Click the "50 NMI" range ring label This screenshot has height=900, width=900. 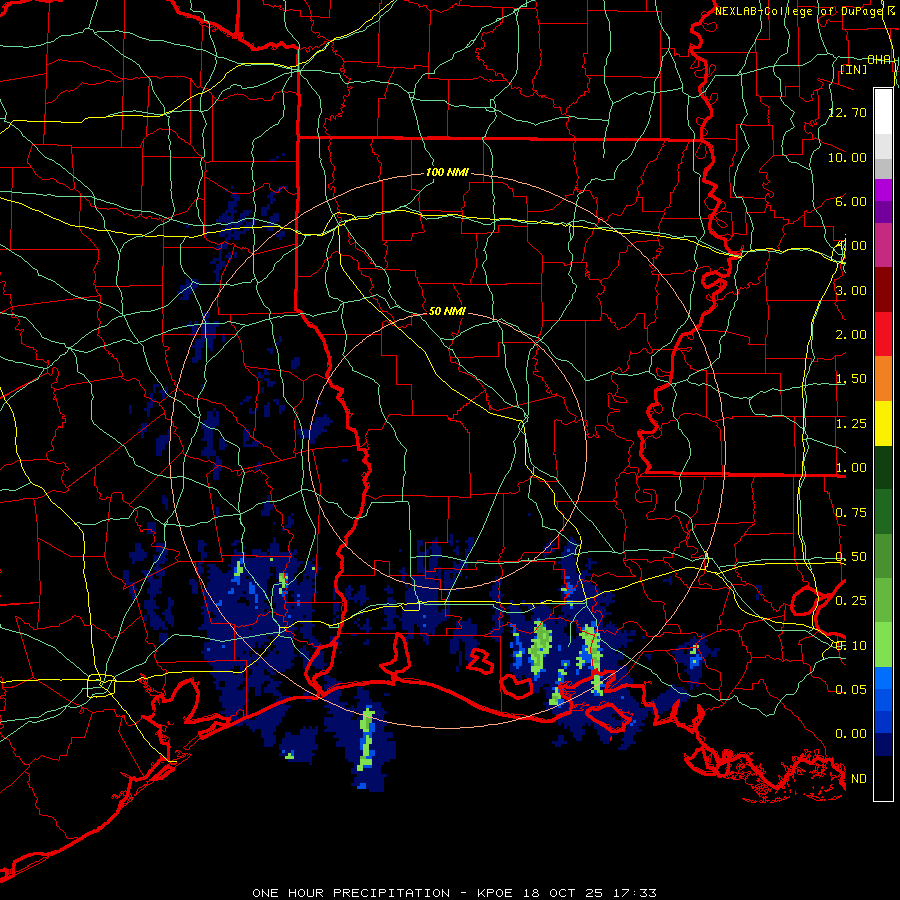pos(447,311)
